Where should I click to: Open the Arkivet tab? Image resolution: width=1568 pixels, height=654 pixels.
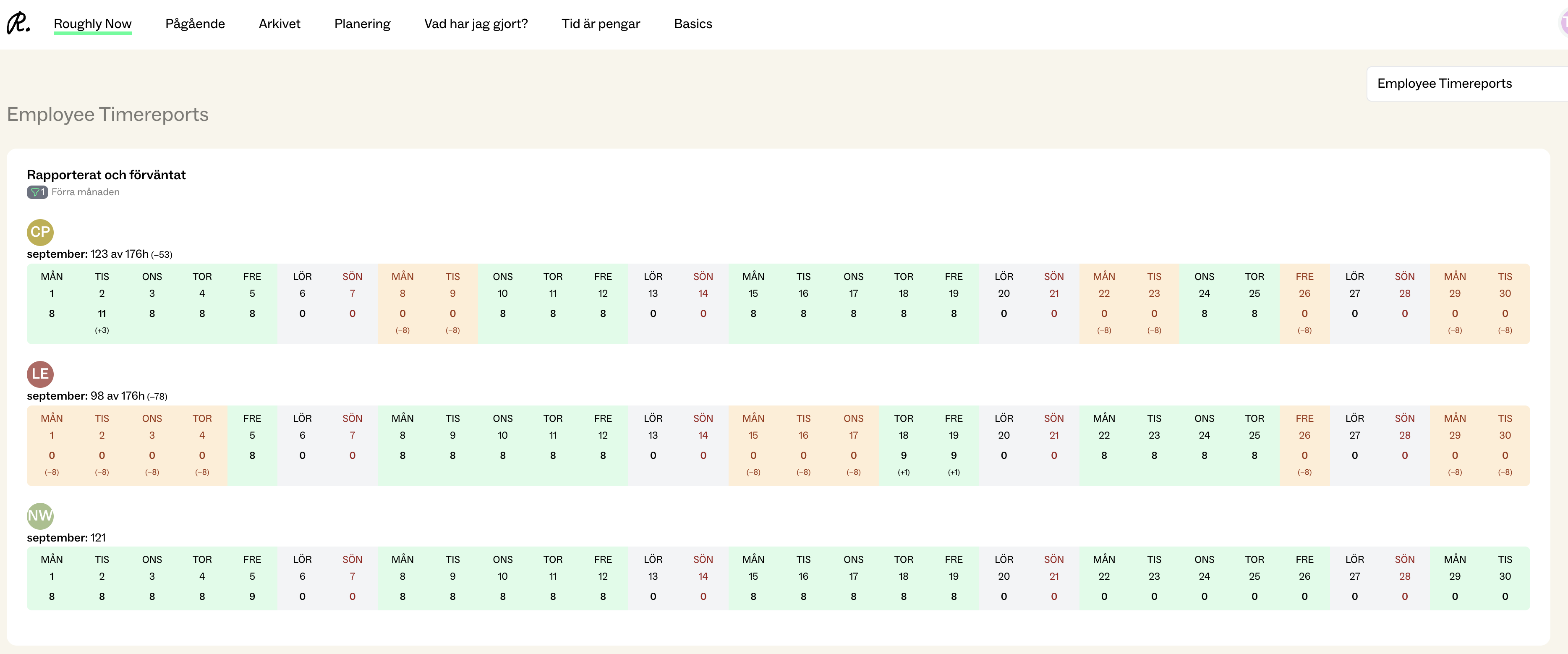[280, 24]
